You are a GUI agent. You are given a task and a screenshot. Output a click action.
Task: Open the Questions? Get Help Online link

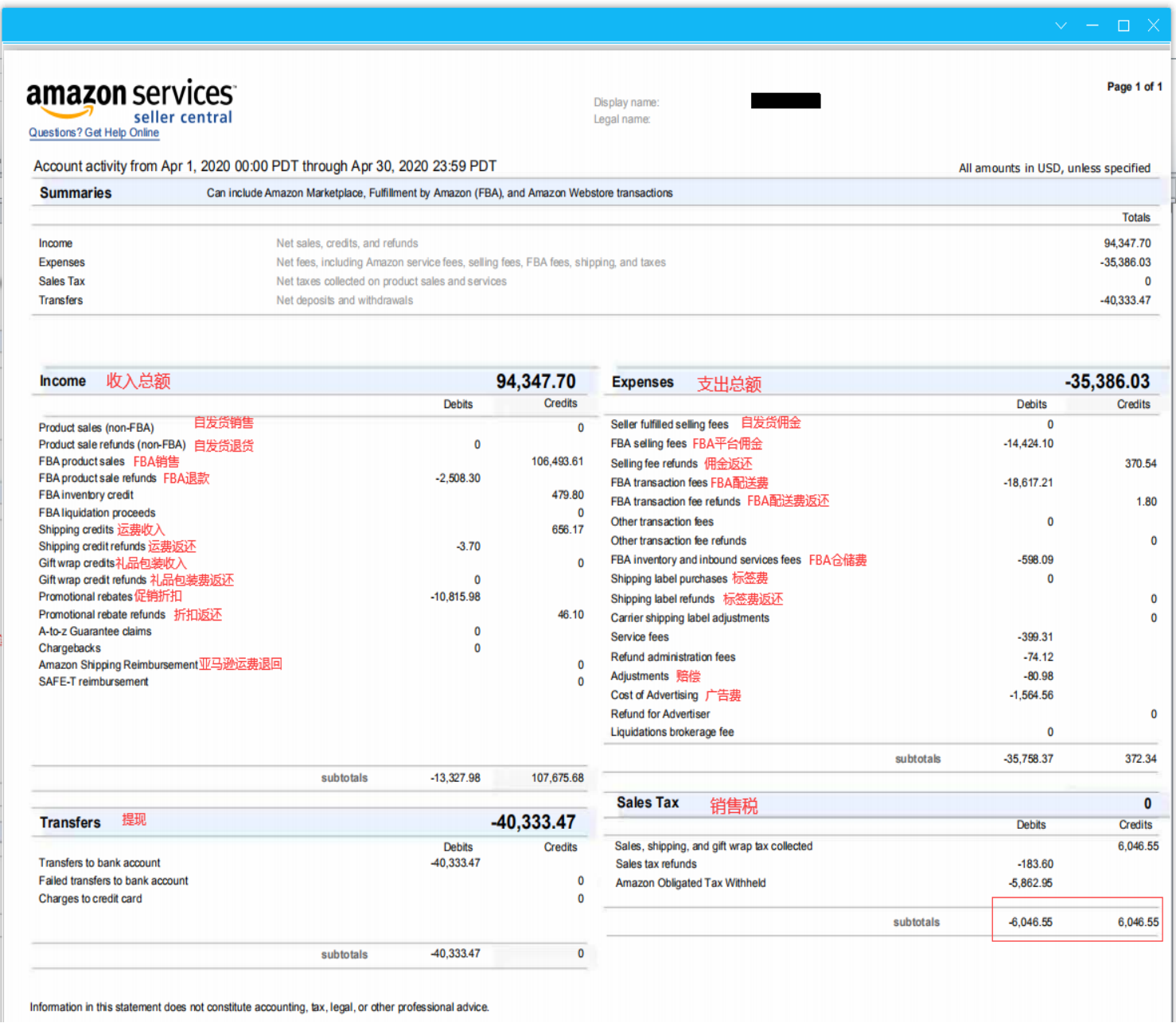click(94, 133)
